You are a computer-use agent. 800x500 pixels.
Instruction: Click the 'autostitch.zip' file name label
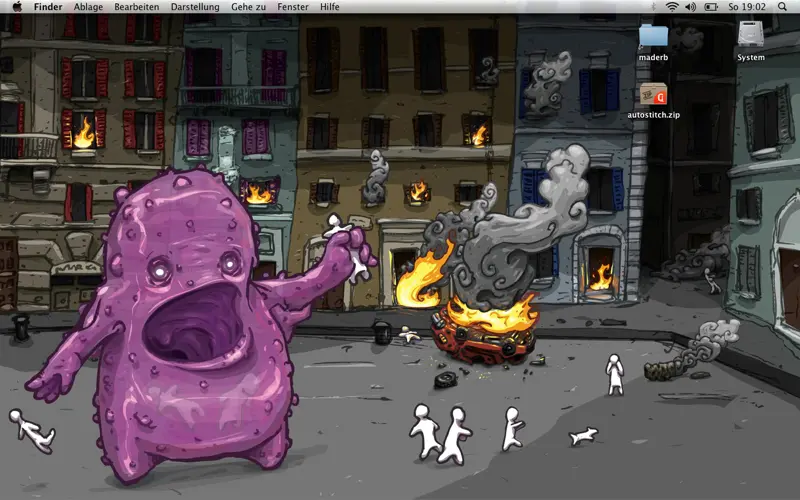tap(653, 115)
